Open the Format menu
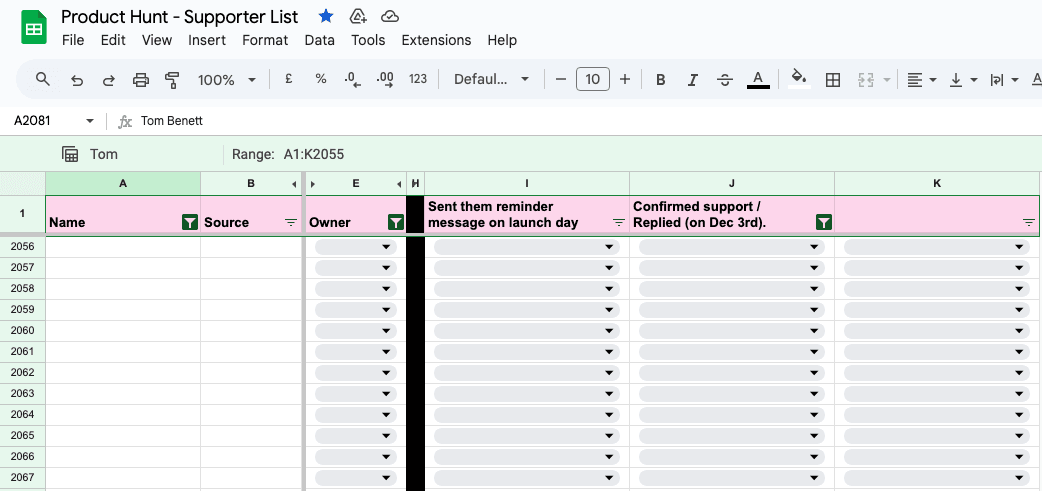Viewport: 1042px width, 491px height. coord(265,40)
